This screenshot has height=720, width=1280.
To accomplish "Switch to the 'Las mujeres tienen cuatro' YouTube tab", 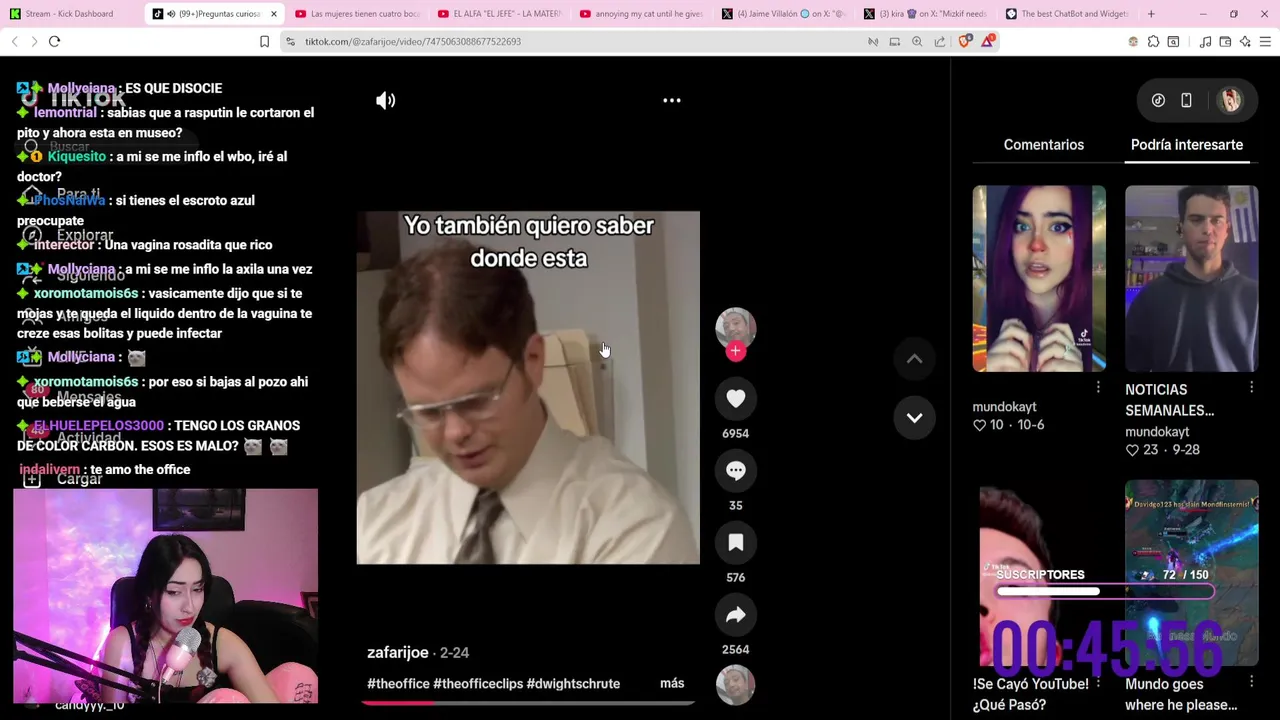I will tap(358, 14).
